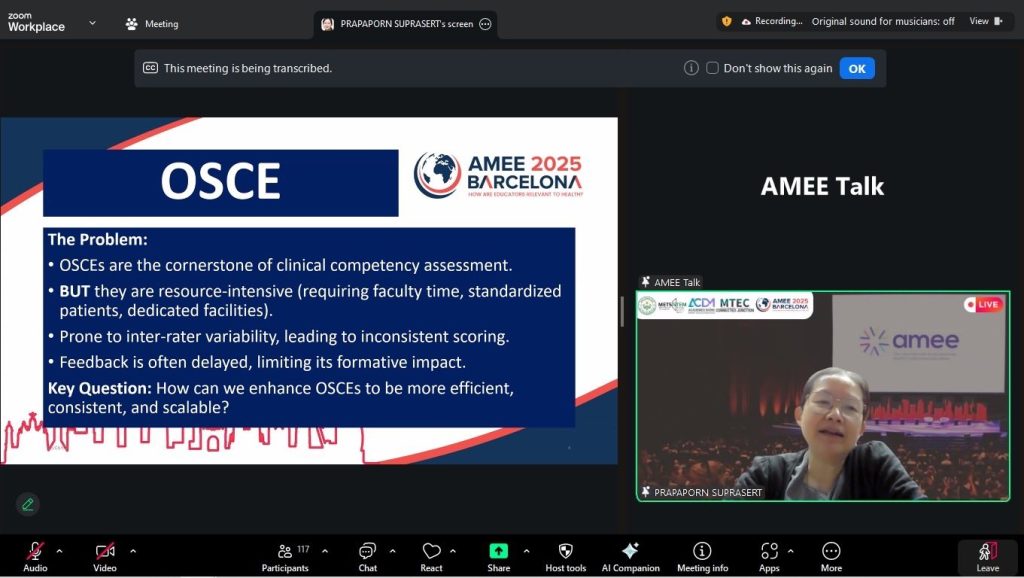Open the Zoom Workplace dropdown chevron

(93, 22)
